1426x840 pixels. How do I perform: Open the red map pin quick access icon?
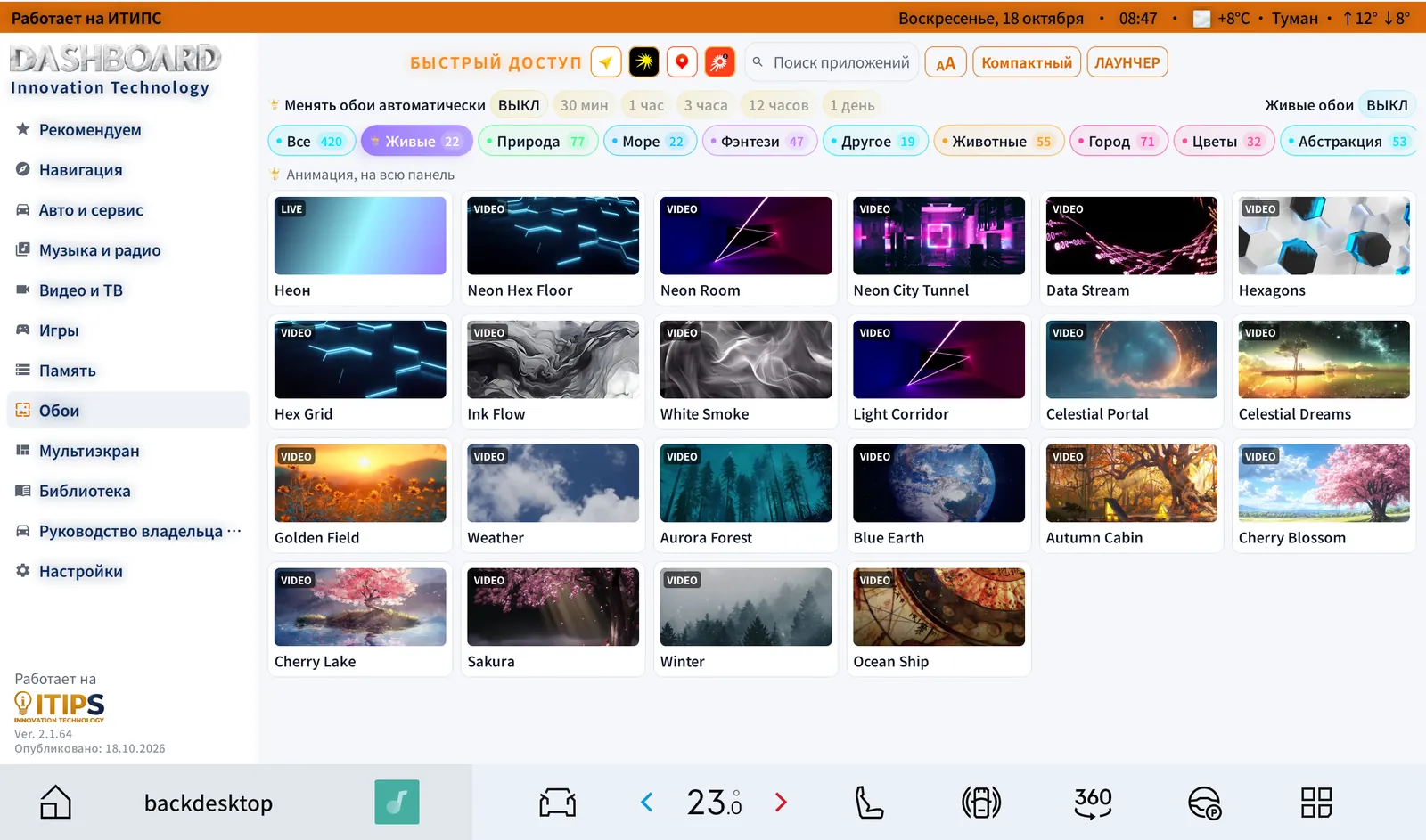tap(682, 62)
